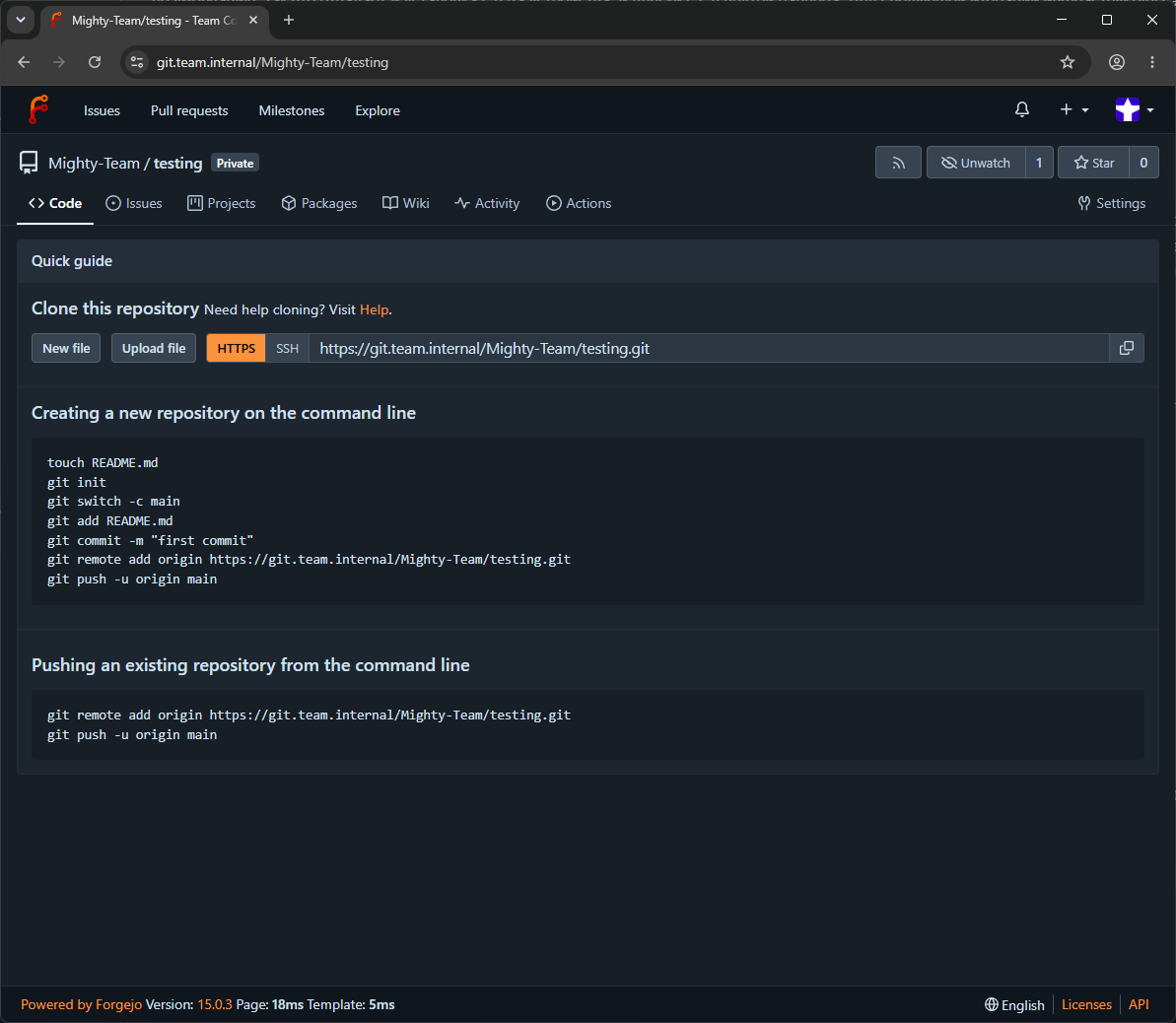Open the plus create-new dropdown

pyautogui.click(x=1074, y=110)
